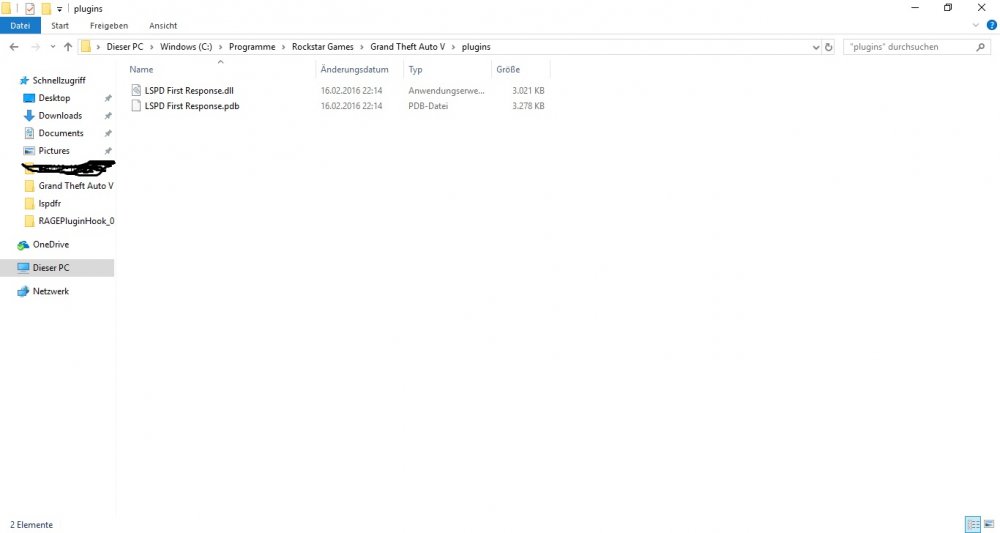Open Grand Theft Auto V sidebar folder
The image size is (1000, 533).
(x=76, y=186)
